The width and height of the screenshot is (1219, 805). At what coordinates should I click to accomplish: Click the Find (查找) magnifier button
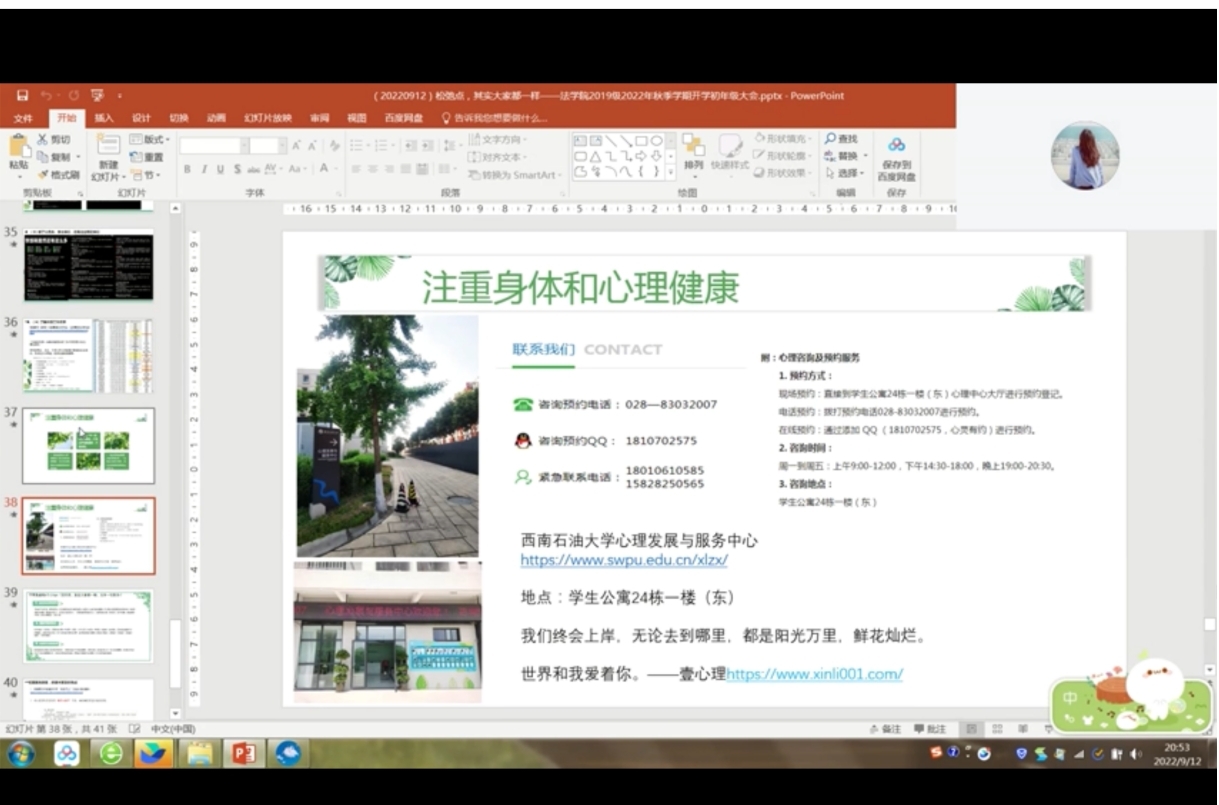842,139
